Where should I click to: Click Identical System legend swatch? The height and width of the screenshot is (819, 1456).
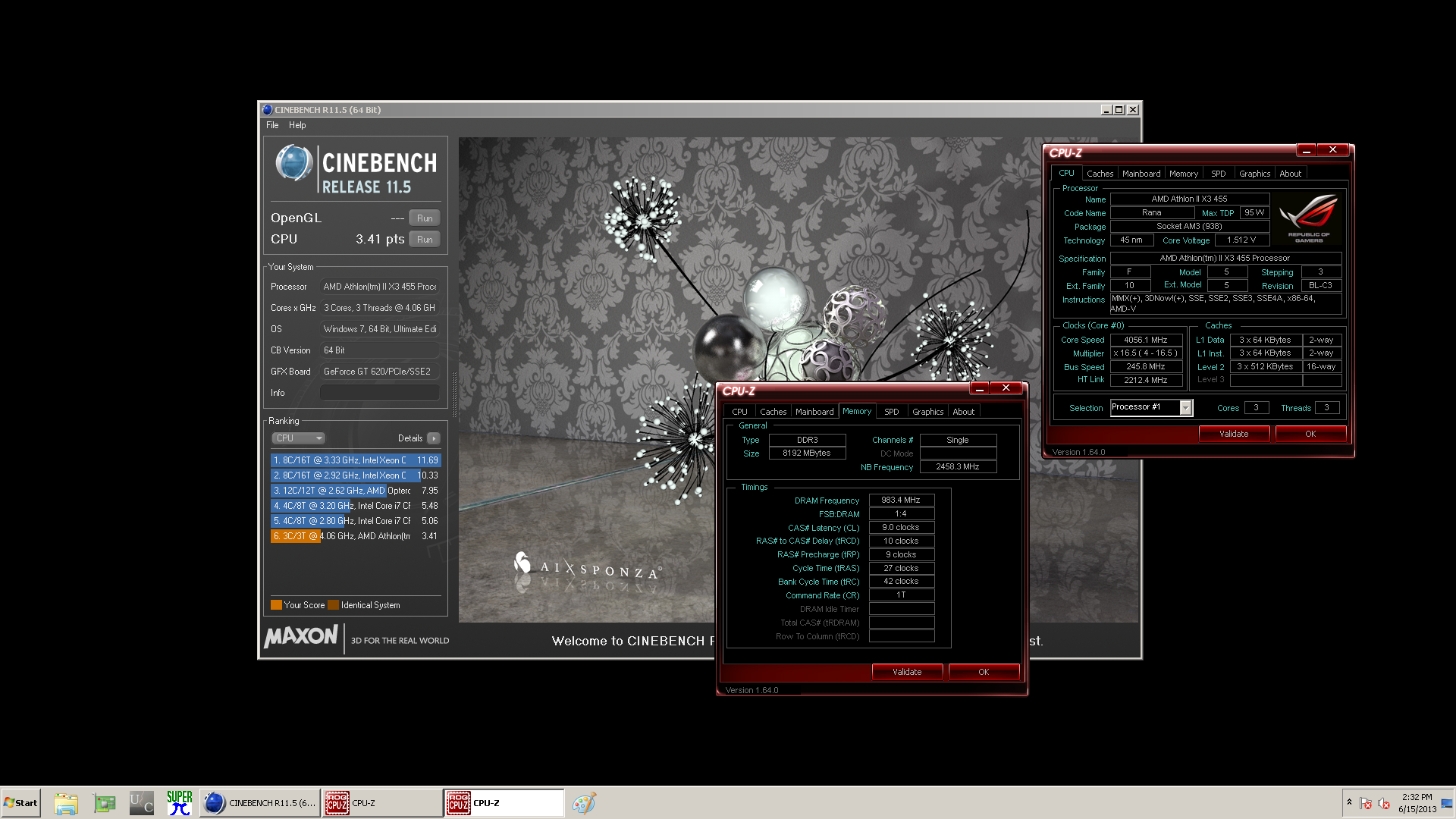pos(334,605)
